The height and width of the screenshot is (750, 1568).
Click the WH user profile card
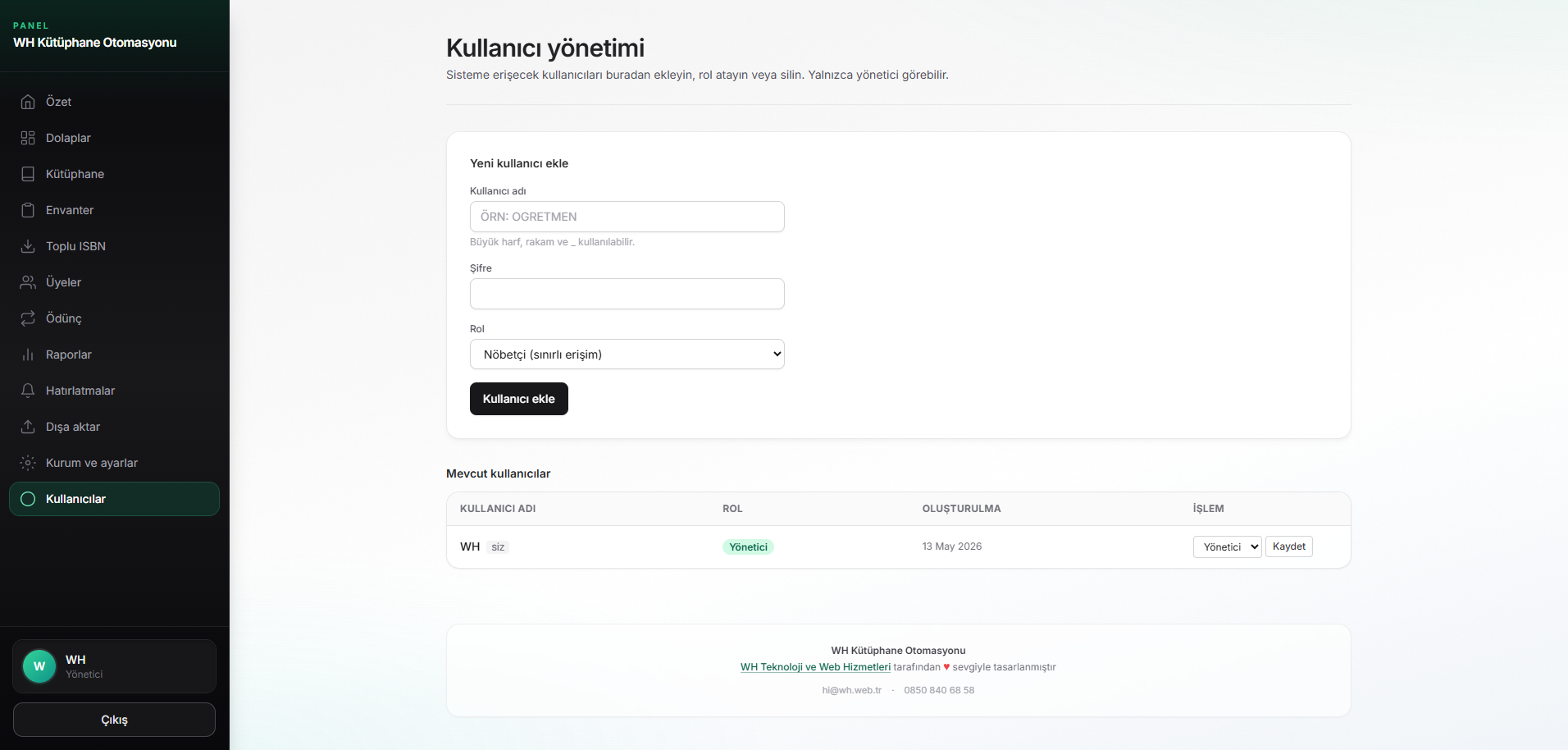(x=114, y=666)
